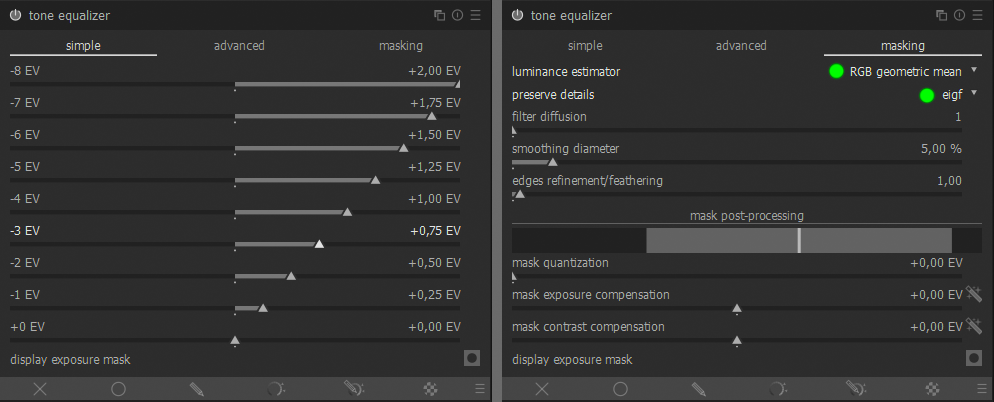Switch to simple tab in right panel
The width and height of the screenshot is (994, 402).
pos(585,46)
